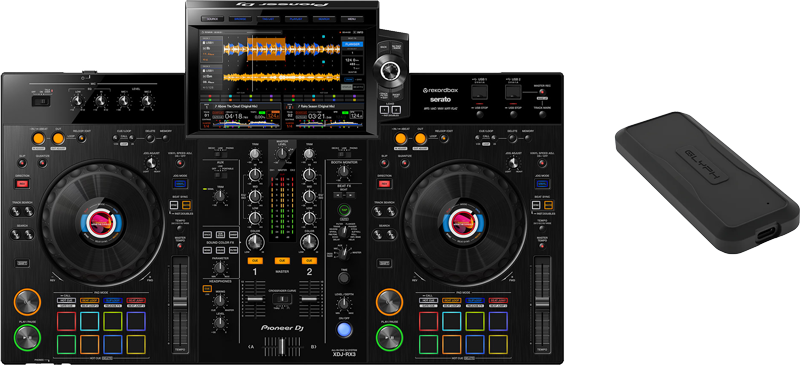The height and width of the screenshot is (365, 800).
Task: Flip the AUX input selector switch
Action: point(222,174)
